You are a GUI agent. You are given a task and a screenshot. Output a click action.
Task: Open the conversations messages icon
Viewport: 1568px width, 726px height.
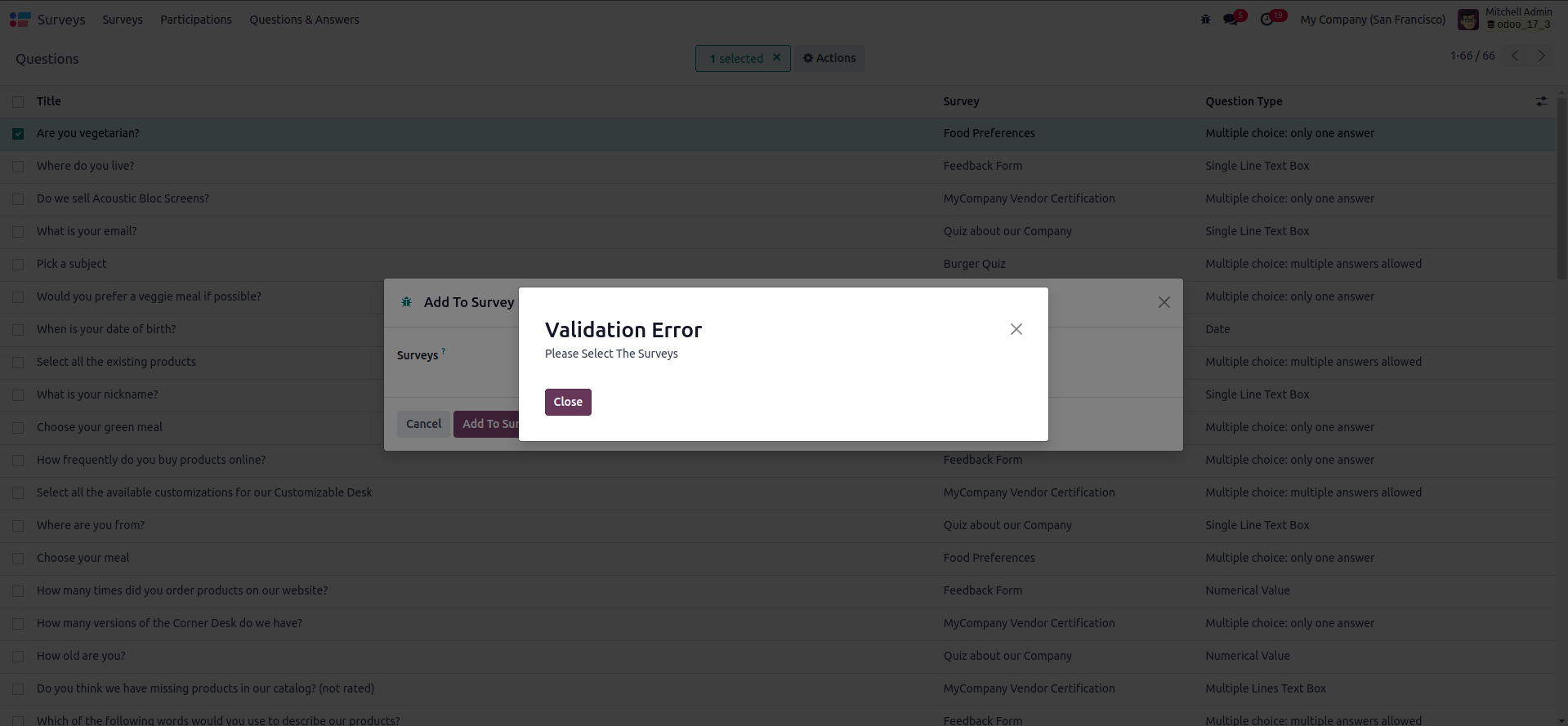1231,20
